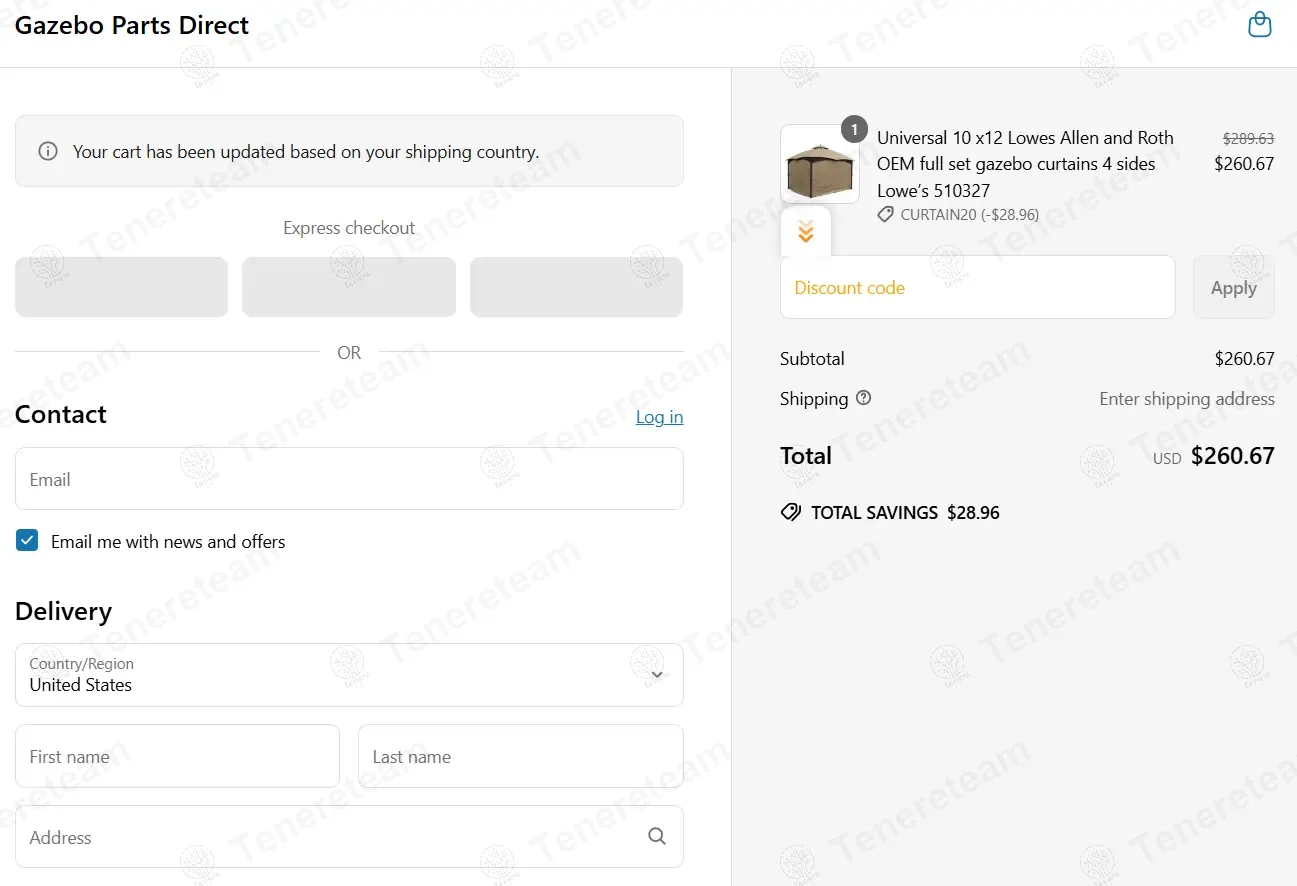
Task: Click the CURTAIN20 discount tag icon
Action: (885, 214)
